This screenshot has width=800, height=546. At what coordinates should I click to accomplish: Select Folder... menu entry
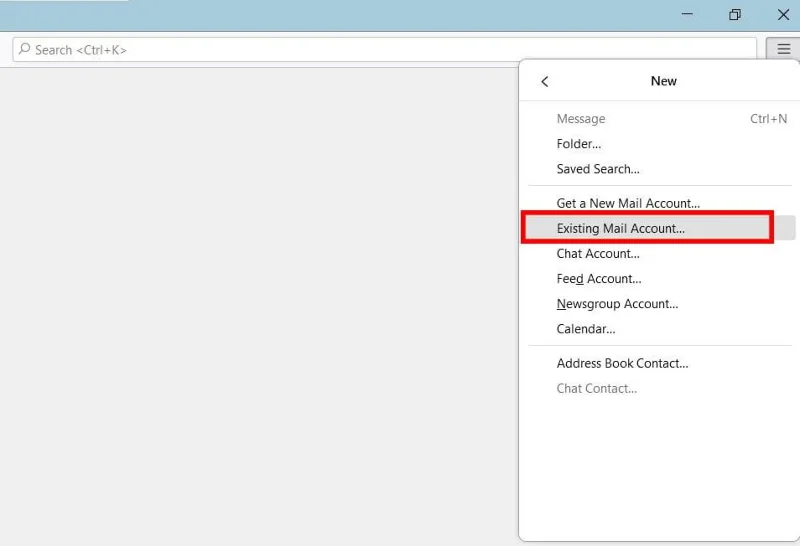tap(660, 144)
